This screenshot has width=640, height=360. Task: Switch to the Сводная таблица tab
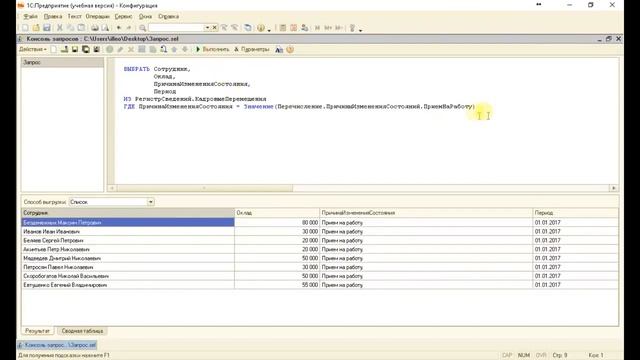click(x=82, y=331)
